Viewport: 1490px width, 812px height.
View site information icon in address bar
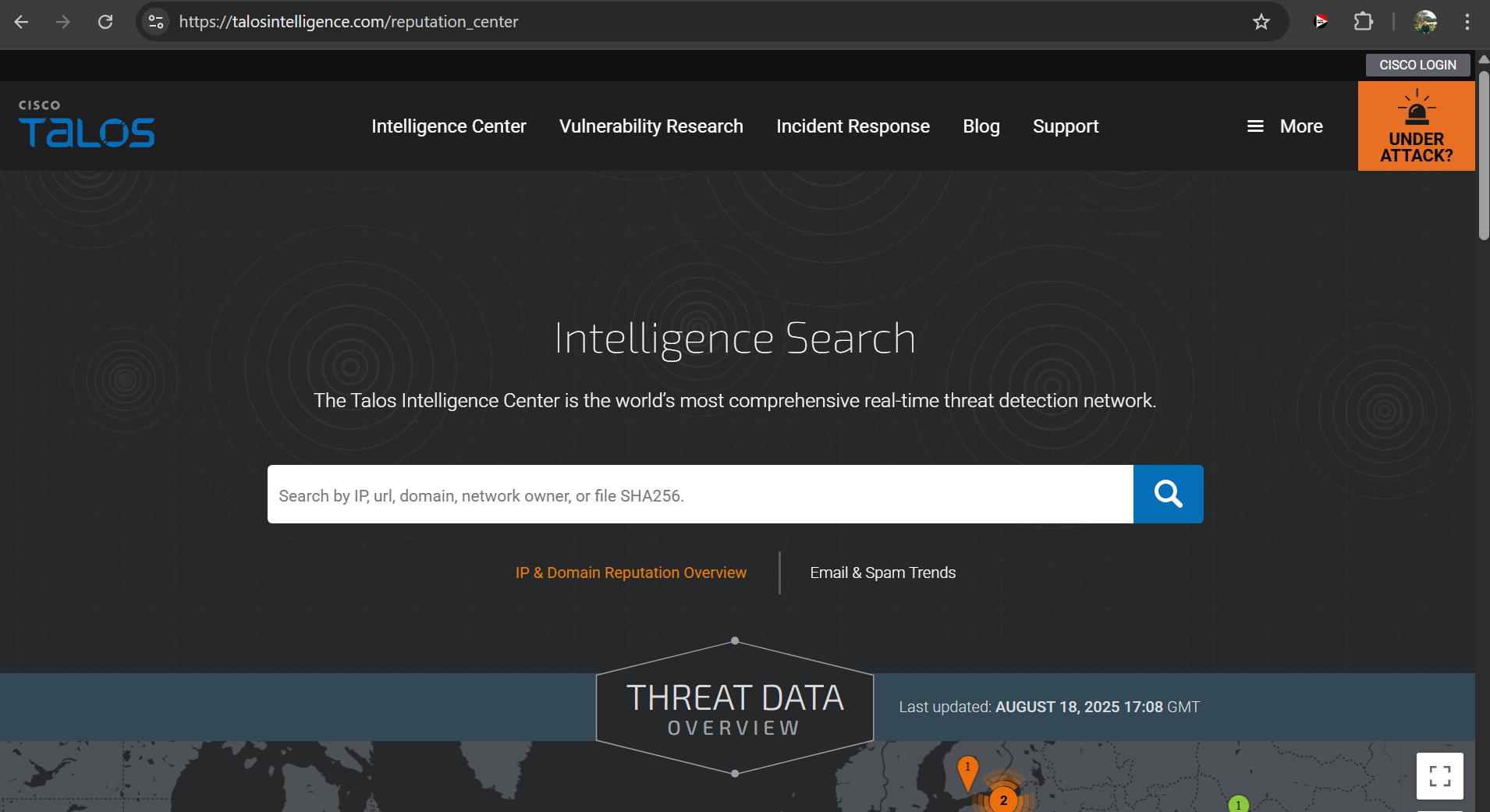(x=156, y=22)
